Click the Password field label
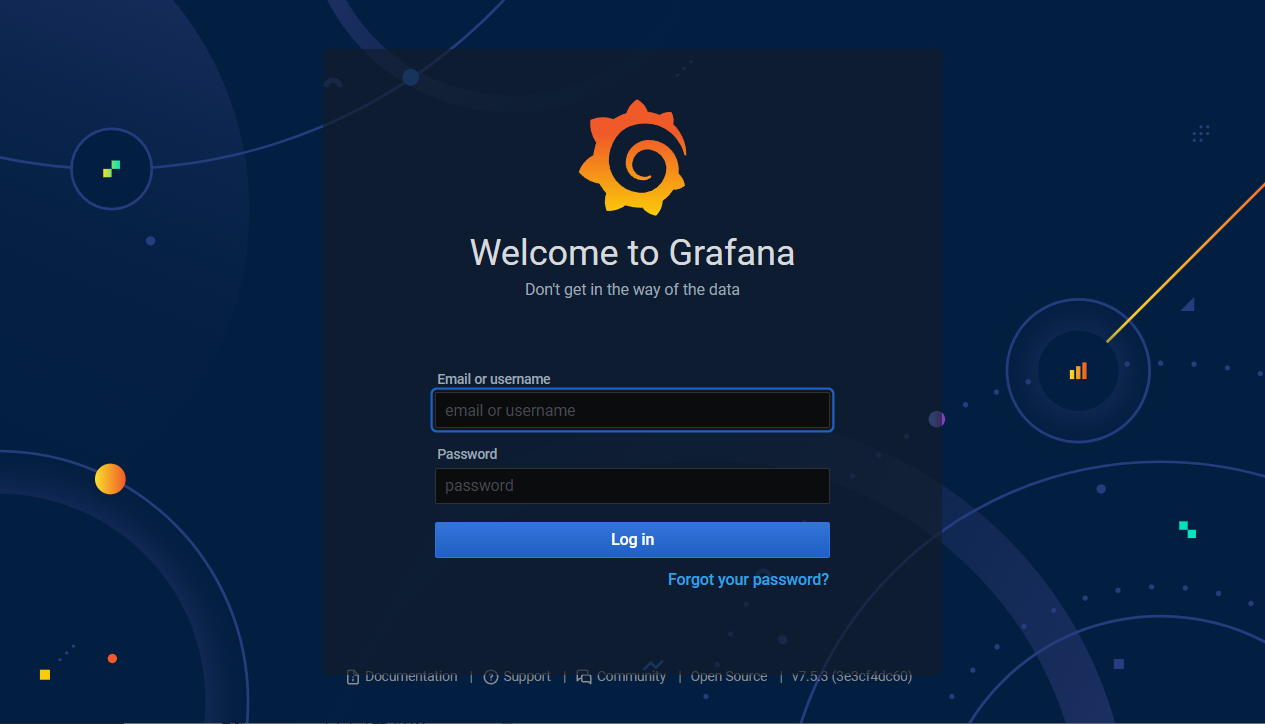This screenshot has width=1265, height=724. coord(467,454)
